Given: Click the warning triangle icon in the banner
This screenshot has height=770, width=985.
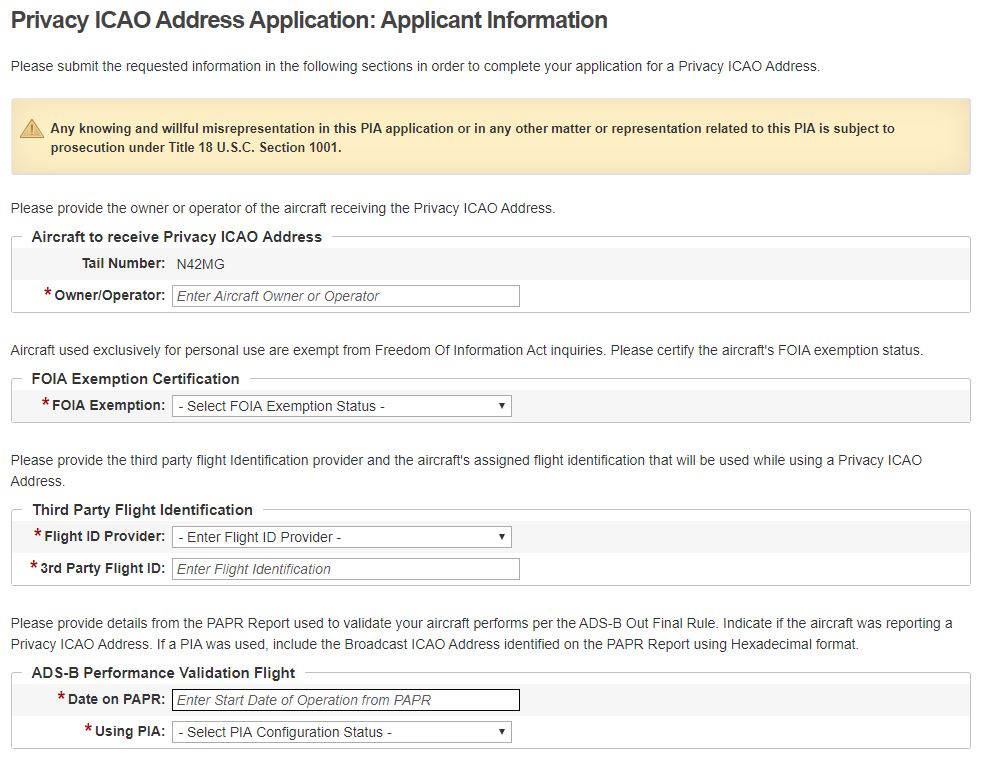Looking at the screenshot, I should coord(33,129).
